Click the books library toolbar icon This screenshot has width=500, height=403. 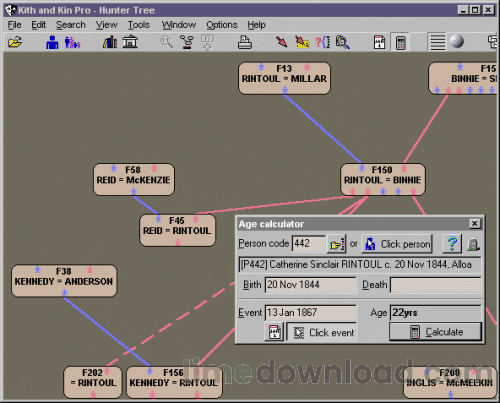(110, 42)
